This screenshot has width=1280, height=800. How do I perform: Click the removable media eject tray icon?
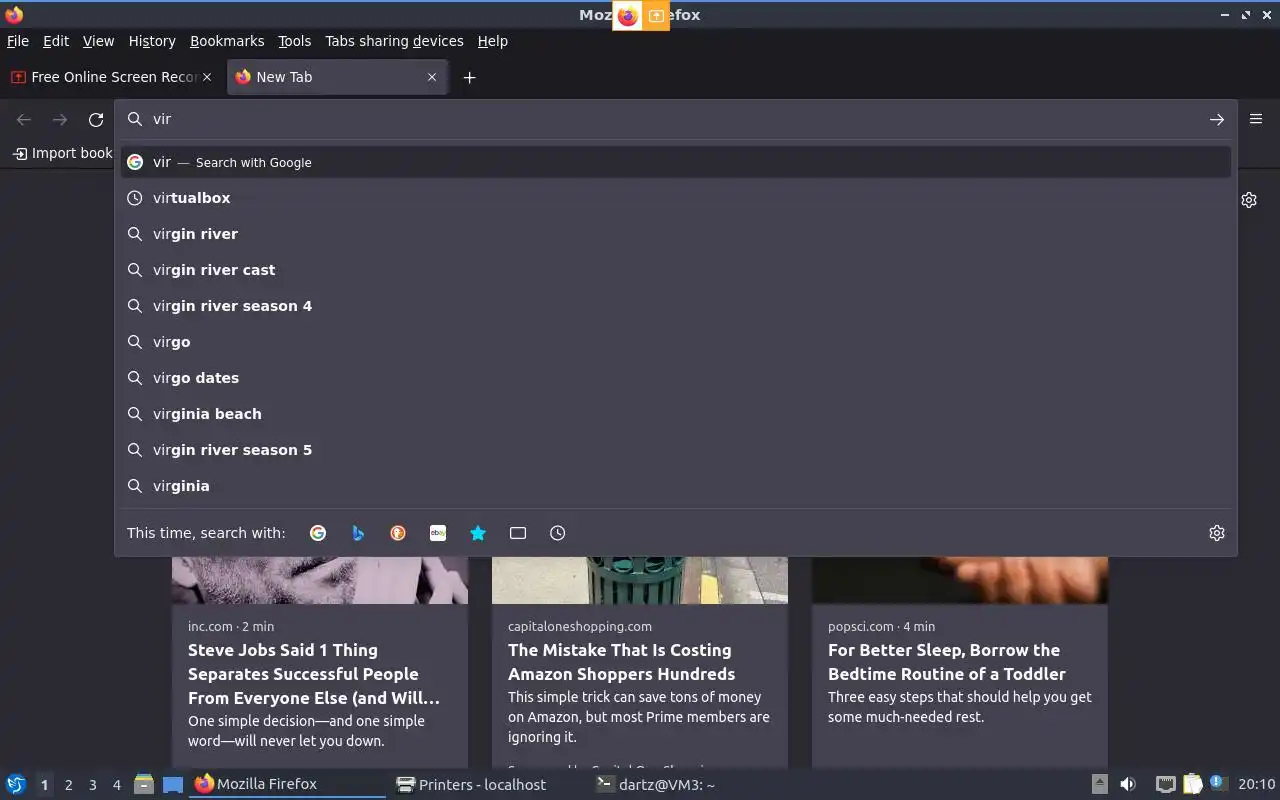pyautogui.click(x=1099, y=784)
